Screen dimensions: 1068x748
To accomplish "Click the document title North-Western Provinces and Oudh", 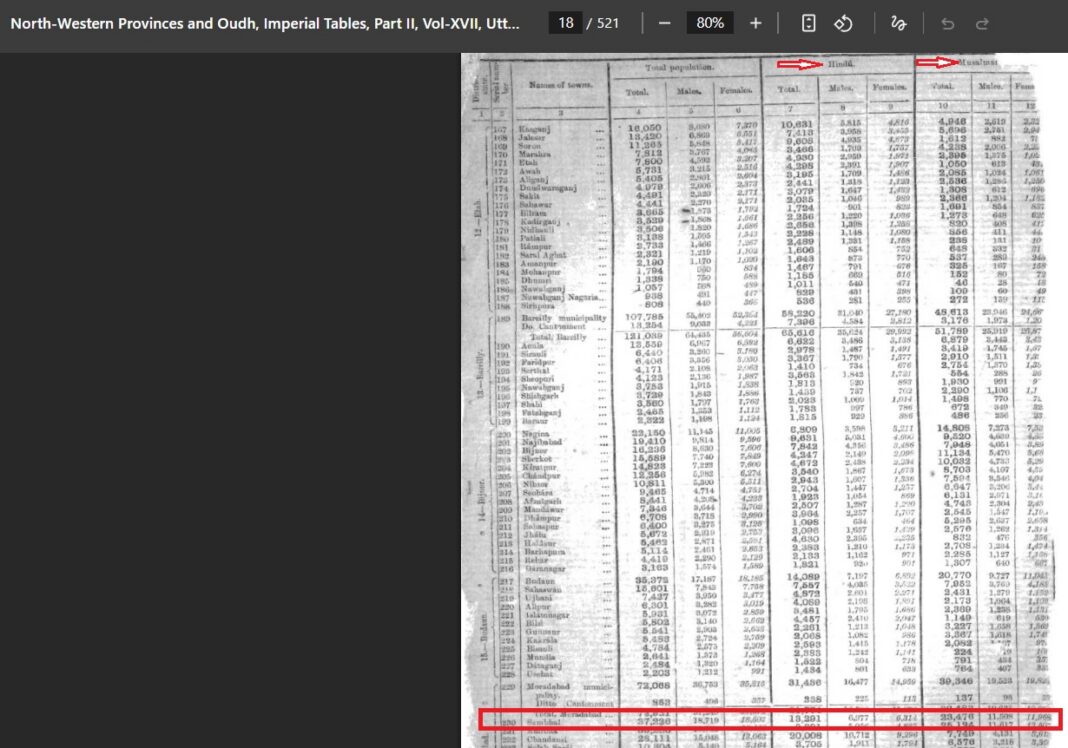I will pyautogui.click(x=265, y=23).
